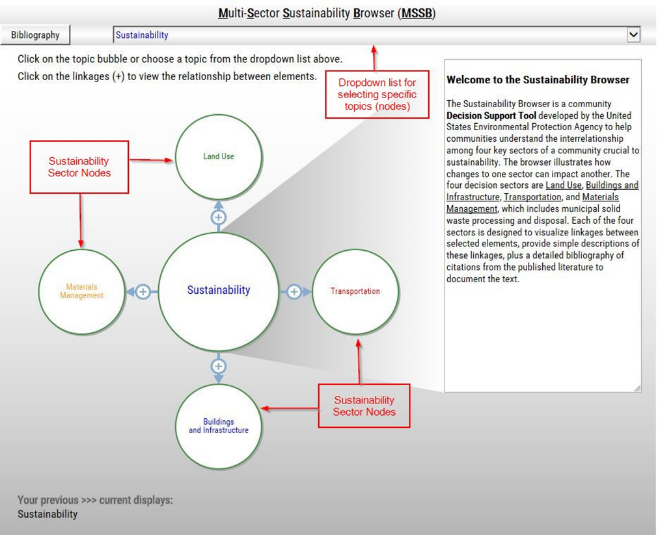658x535 pixels.
Task: Select the Land Use topic bubble
Action: click(x=218, y=156)
